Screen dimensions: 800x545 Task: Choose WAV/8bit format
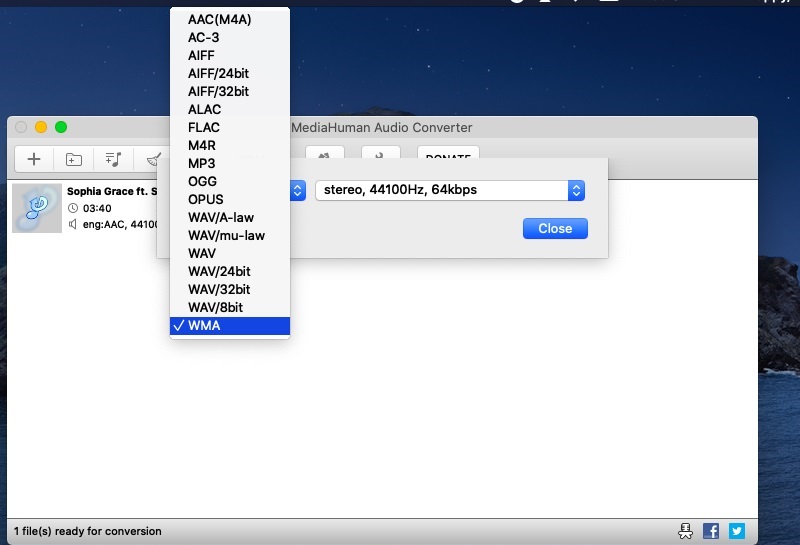click(x=230, y=307)
